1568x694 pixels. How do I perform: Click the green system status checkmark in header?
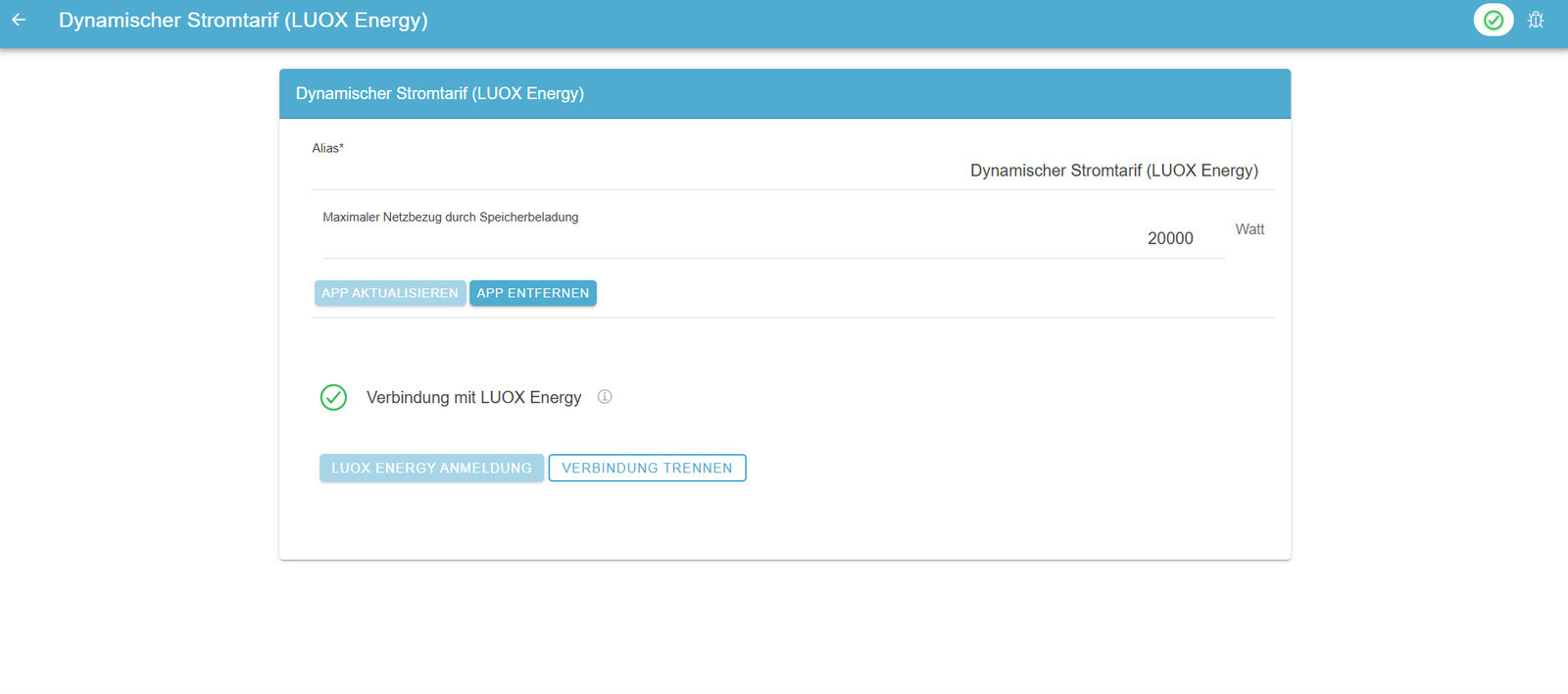[1493, 20]
